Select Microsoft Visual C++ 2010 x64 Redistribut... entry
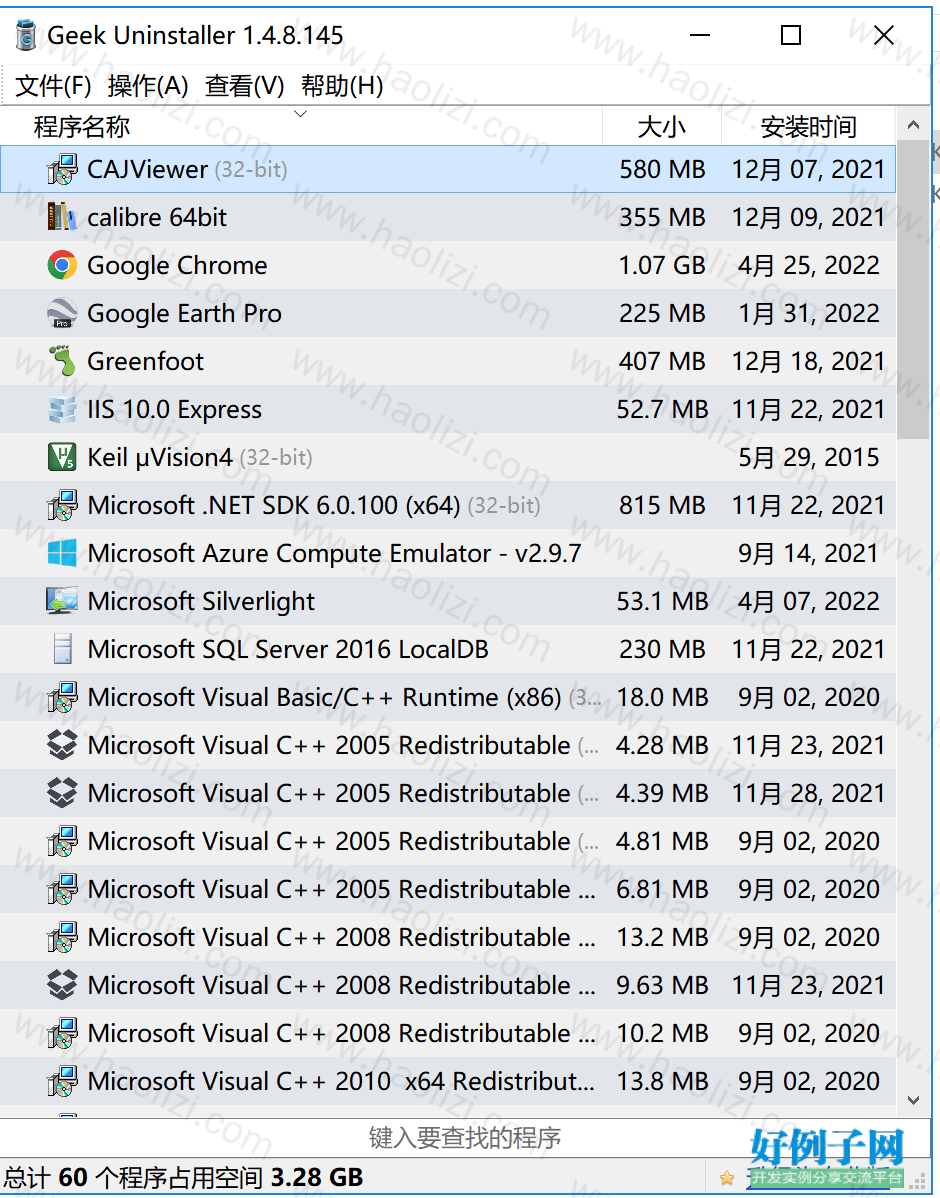940x1198 pixels. [341, 1082]
